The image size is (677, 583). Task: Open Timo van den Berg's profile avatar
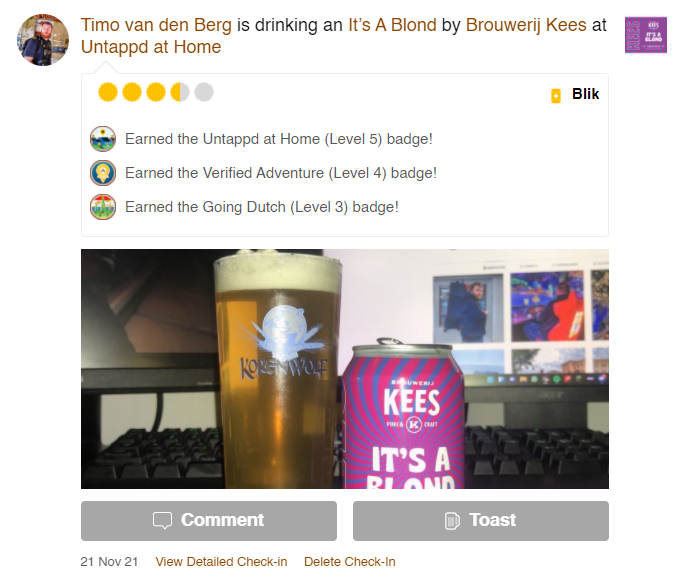(43, 40)
